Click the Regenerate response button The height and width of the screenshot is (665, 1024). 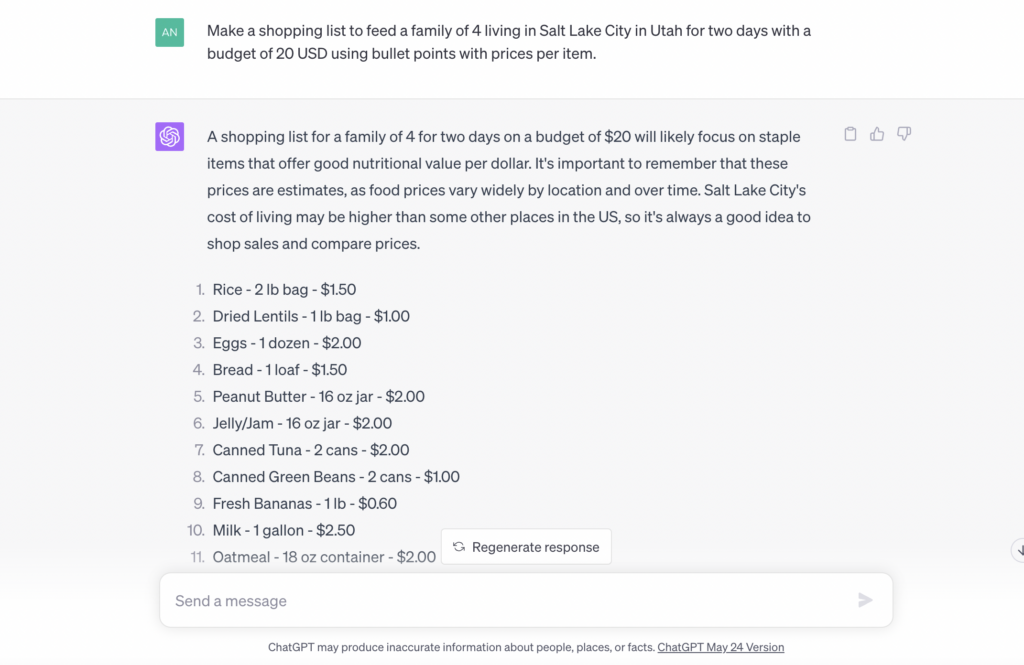526,547
